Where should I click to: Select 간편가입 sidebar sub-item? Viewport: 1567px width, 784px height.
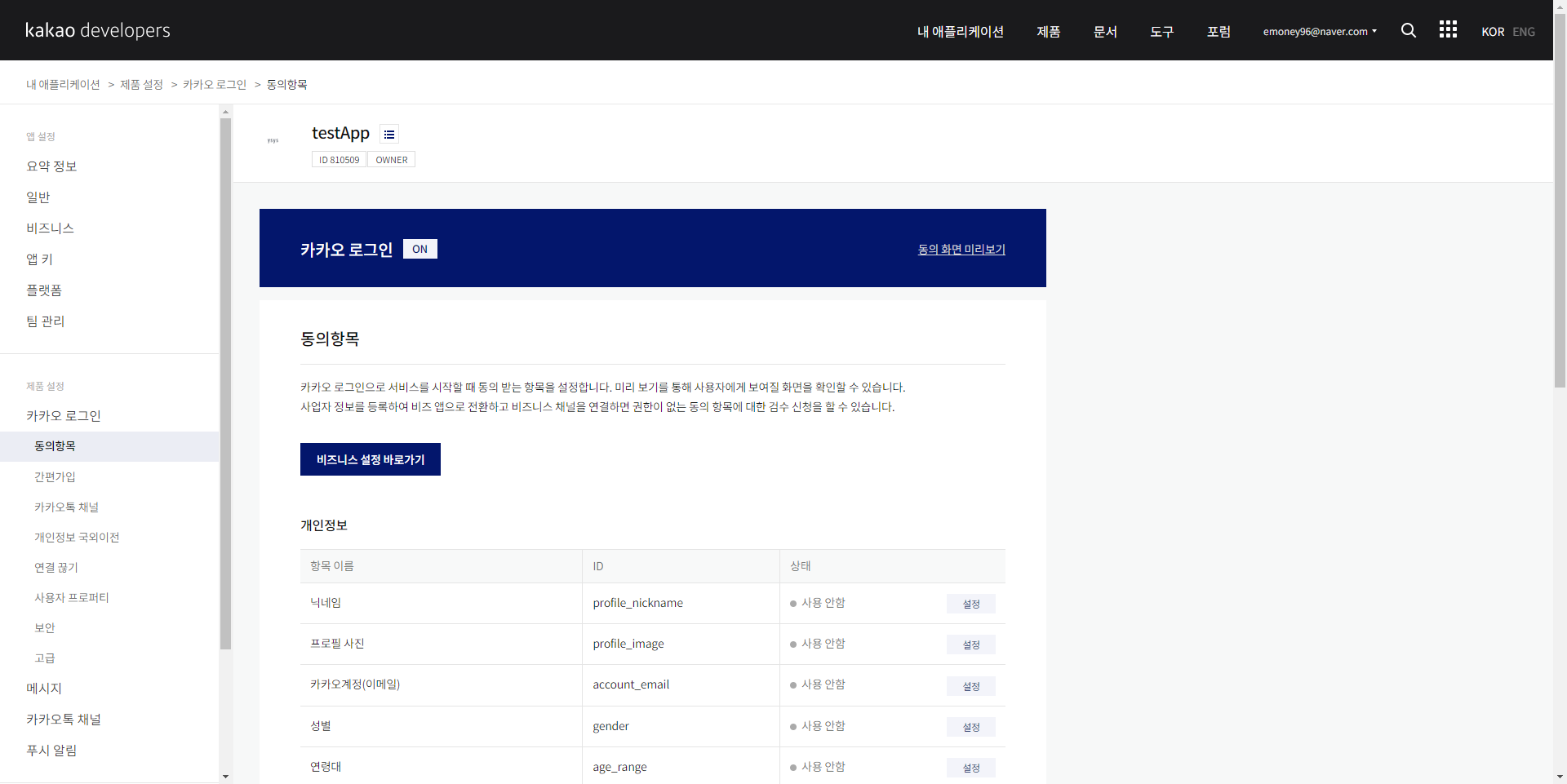click(55, 477)
